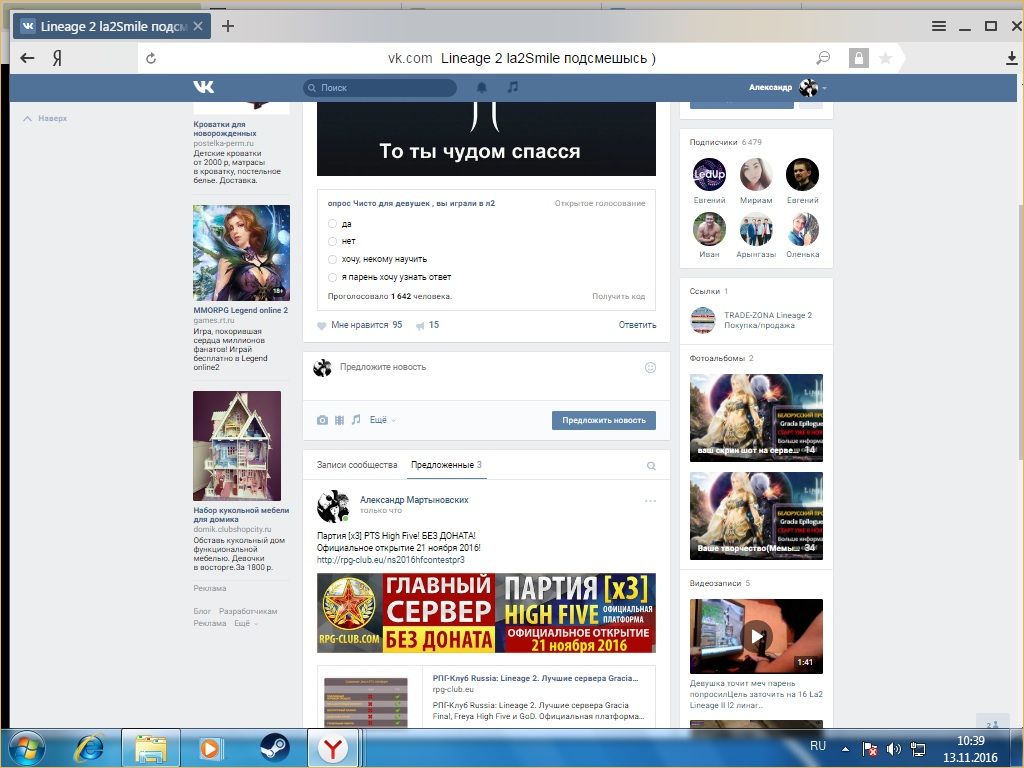This screenshot has height=768, width=1024.
Task: Click in VK search field "Поиск"
Action: (x=380, y=88)
